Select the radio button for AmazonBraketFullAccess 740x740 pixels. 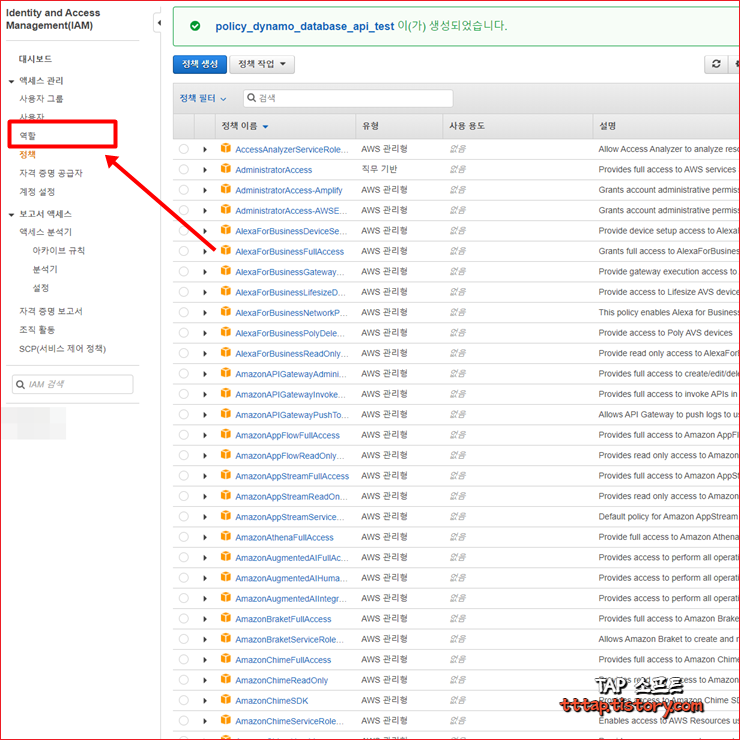(184, 618)
